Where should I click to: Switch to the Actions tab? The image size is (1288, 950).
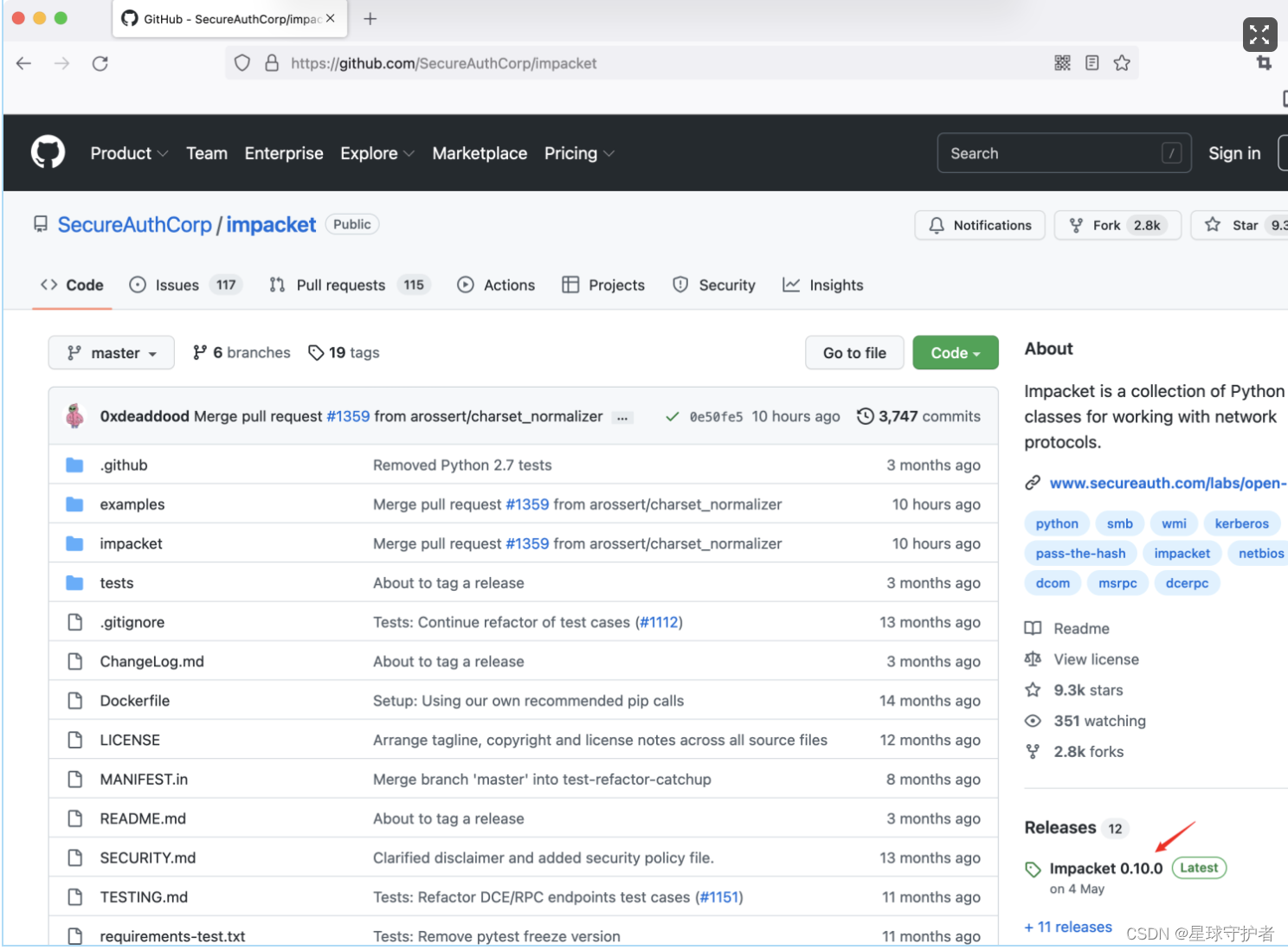(x=496, y=285)
